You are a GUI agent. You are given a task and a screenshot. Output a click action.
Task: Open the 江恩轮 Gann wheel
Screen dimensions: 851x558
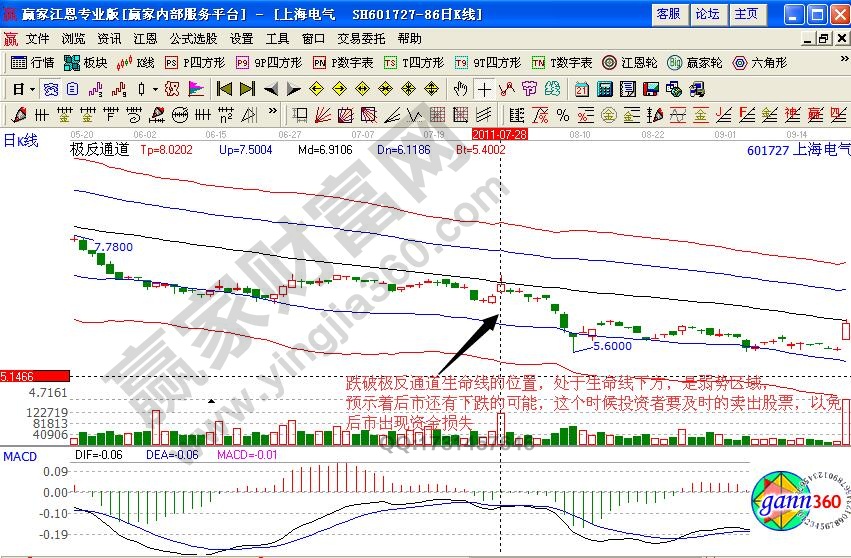(630, 63)
